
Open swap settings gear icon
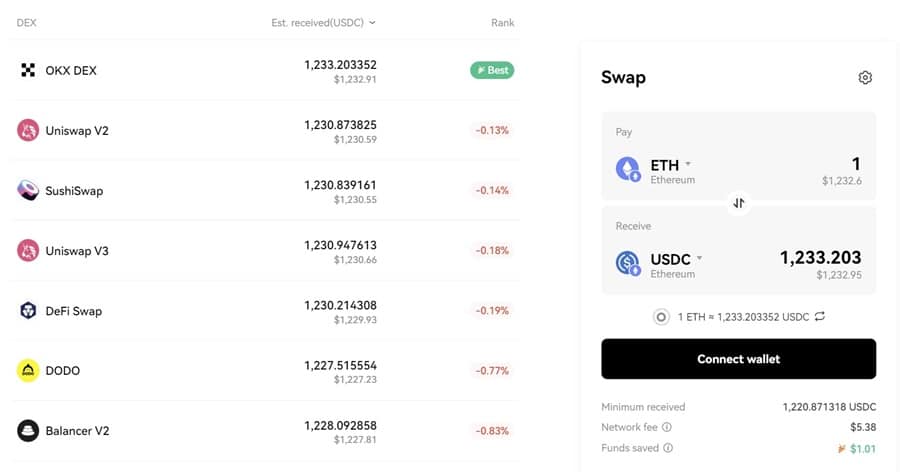[865, 78]
